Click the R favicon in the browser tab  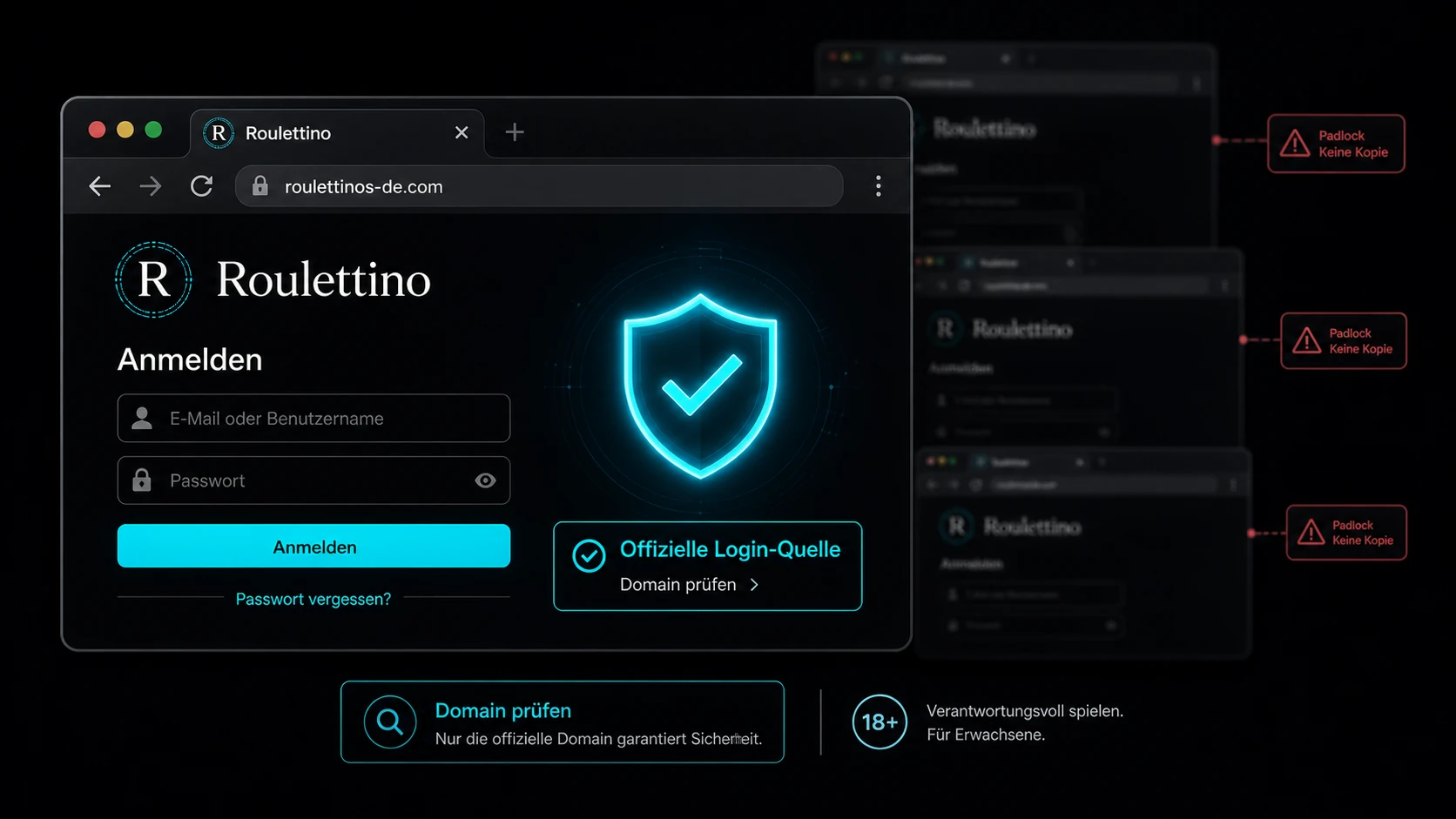(219, 133)
